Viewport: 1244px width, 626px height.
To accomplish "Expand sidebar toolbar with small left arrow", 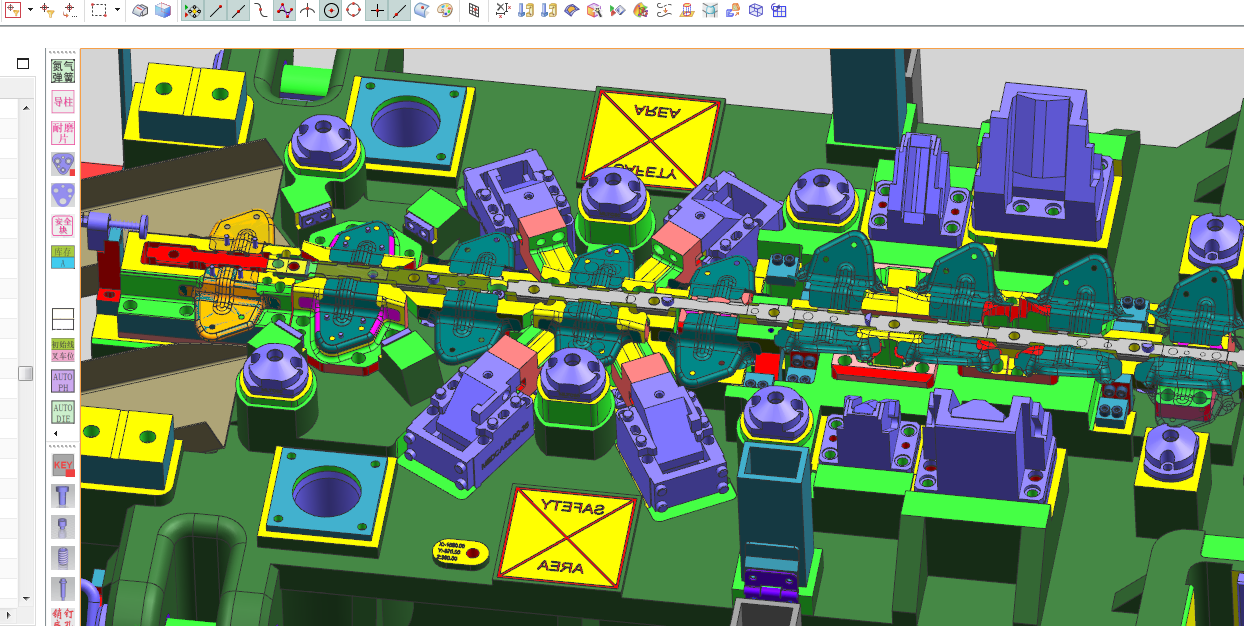I will coord(55,433).
